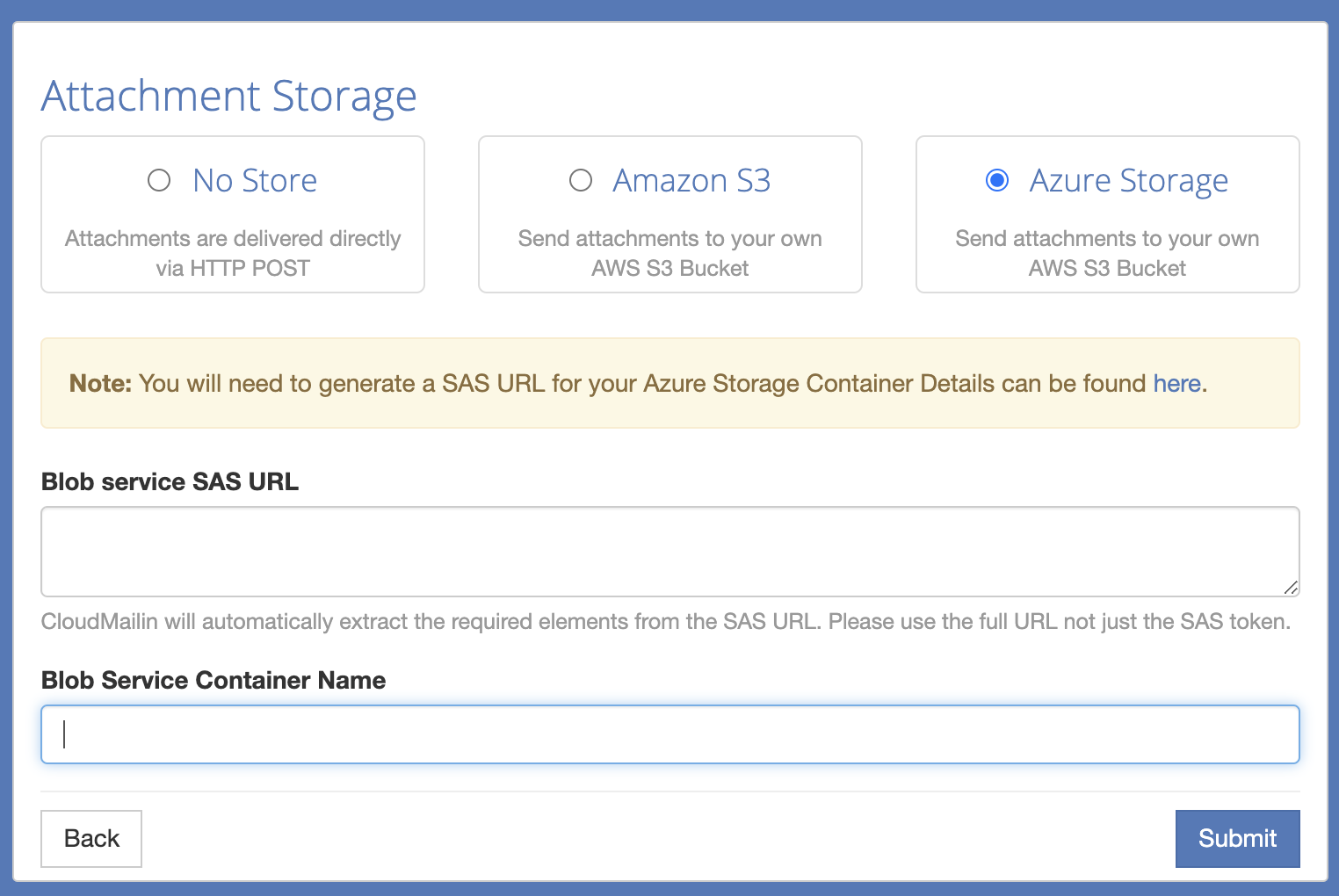This screenshot has height=896, width=1339.
Task: Click the Azure Storage heading link
Action: click(x=1128, y=181)
